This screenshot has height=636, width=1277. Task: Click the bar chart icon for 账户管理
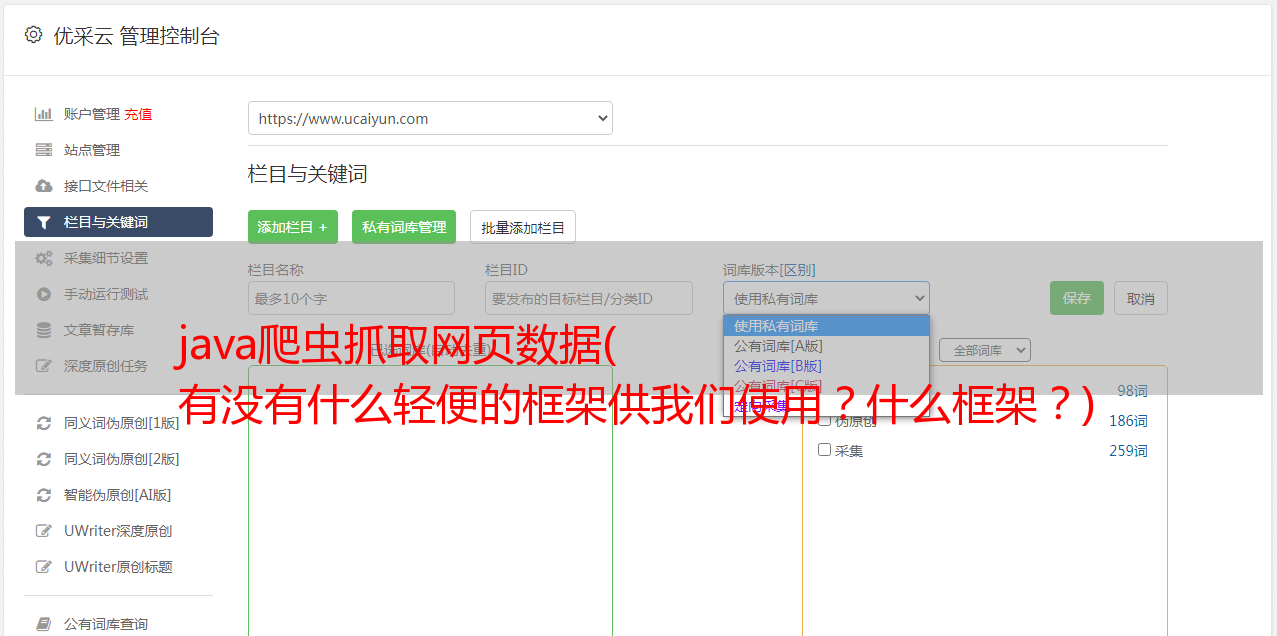43,114
